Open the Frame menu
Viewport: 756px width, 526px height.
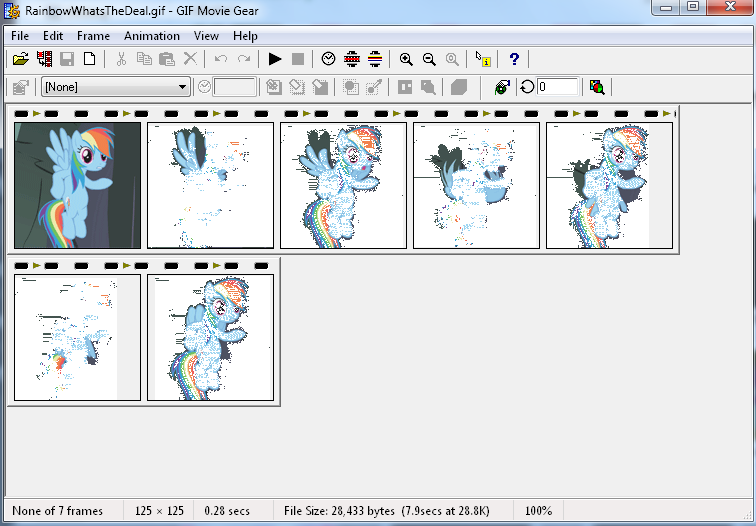(93, 36)
